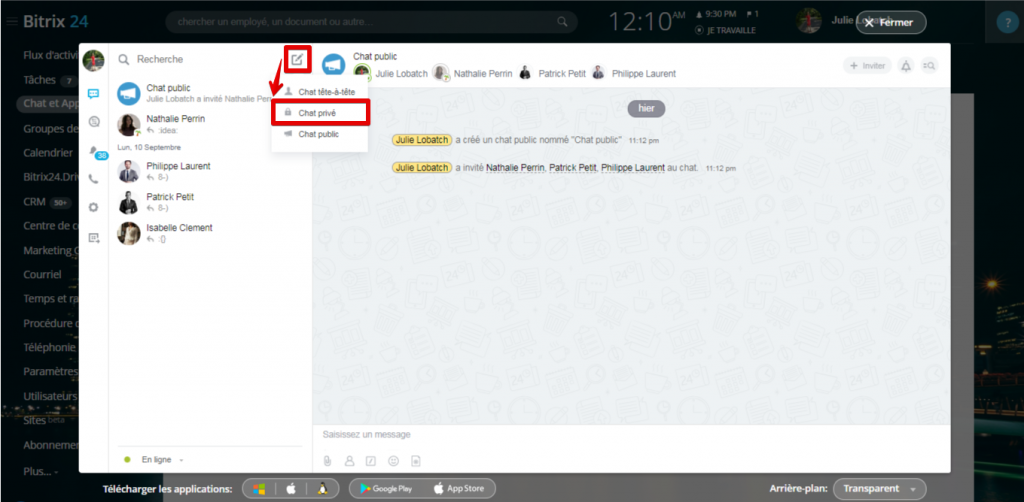
Task: Open the Google Play download link
Action: pos(386,488)
